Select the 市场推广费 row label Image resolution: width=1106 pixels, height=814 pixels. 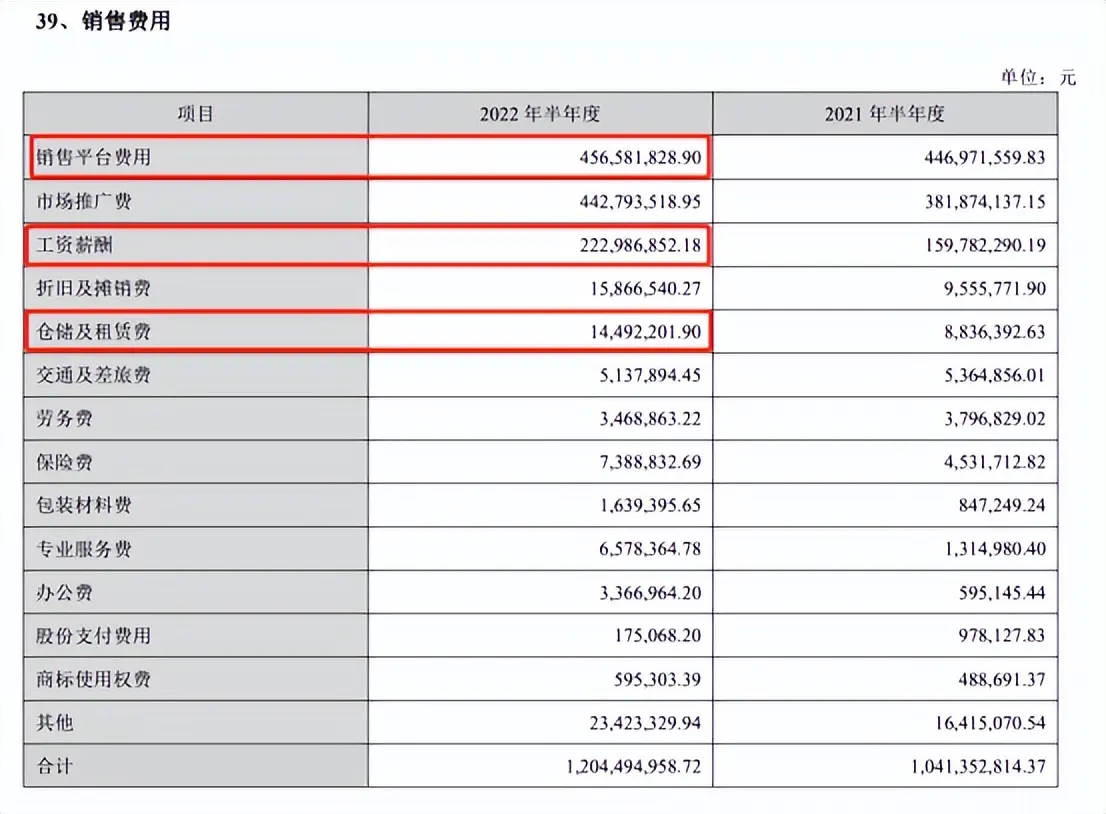tap(83, 202)
